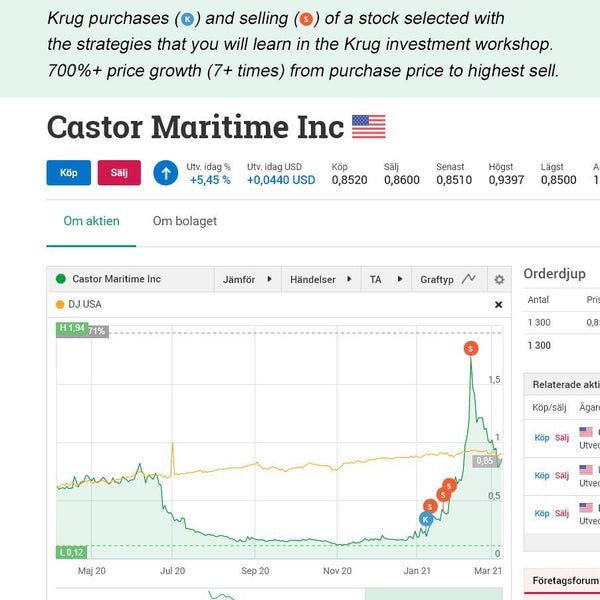600x600 pixels.
Task: Click the blue up-arrow trend icon
Action: [x=166, y=173]
